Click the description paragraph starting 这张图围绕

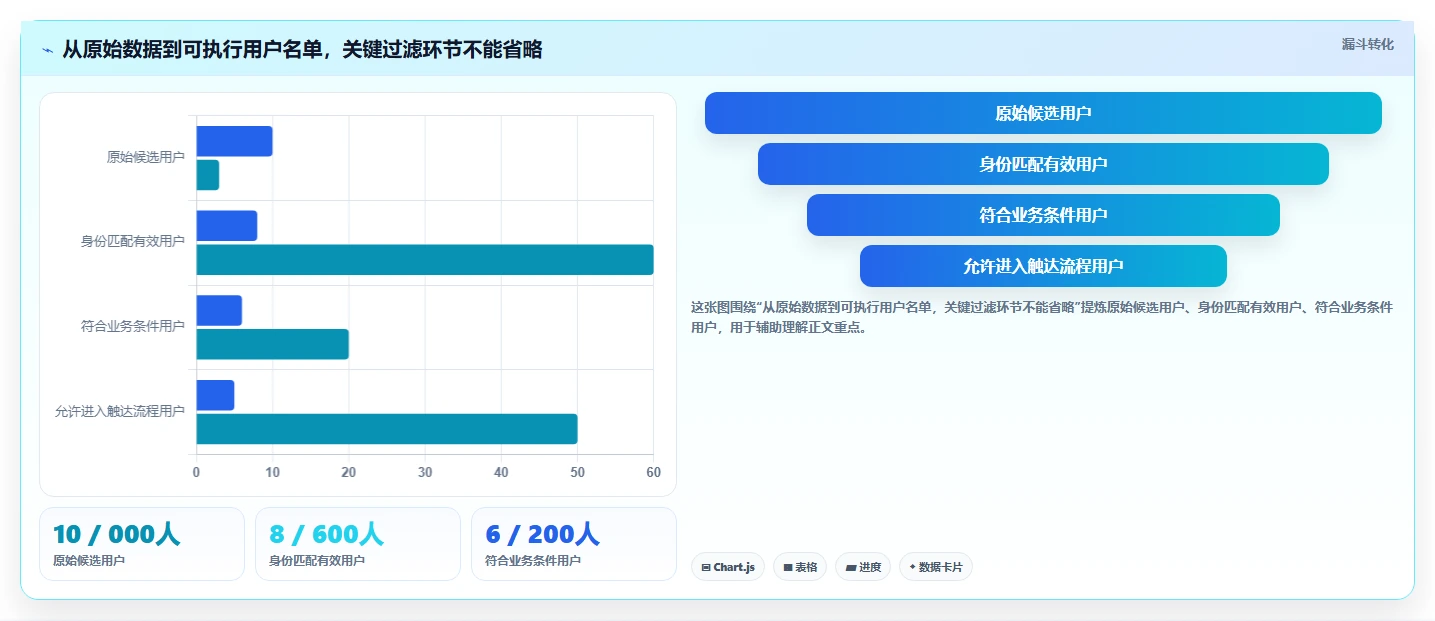click(1042, 317)
